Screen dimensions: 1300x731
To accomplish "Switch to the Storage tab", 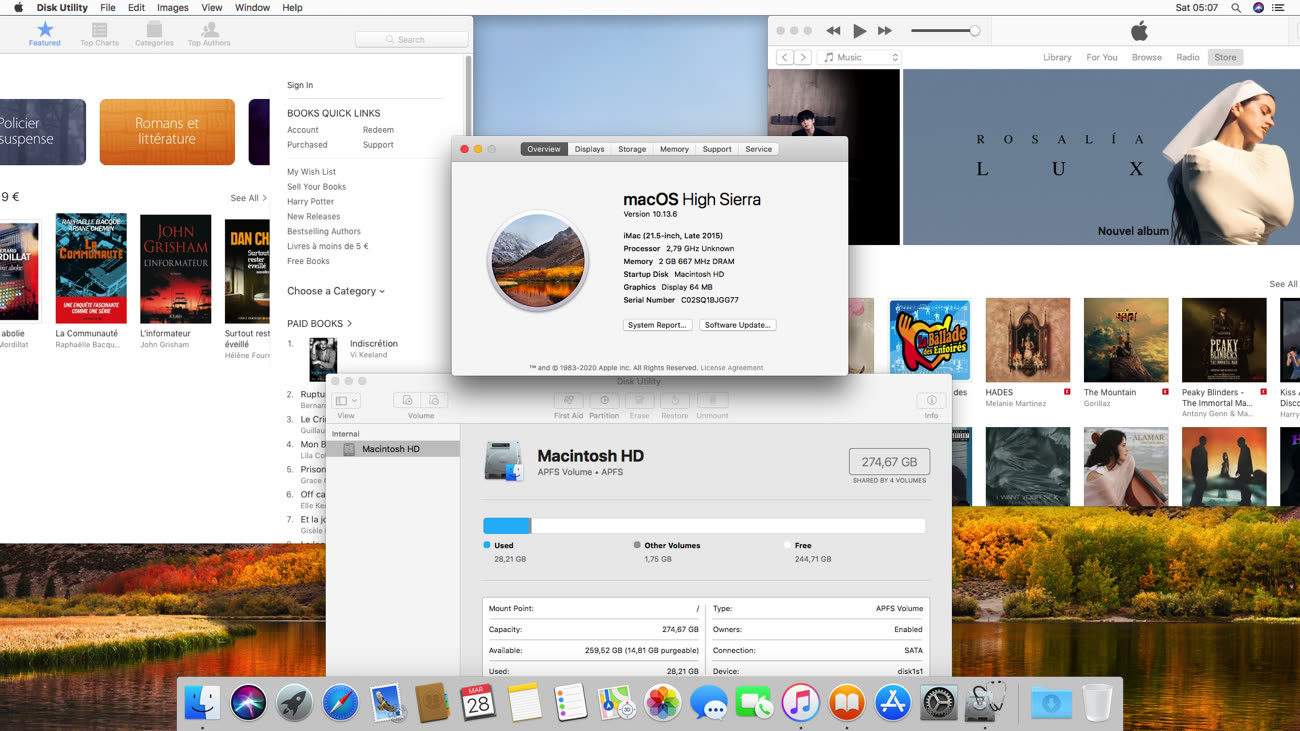I will click(631, 149).
